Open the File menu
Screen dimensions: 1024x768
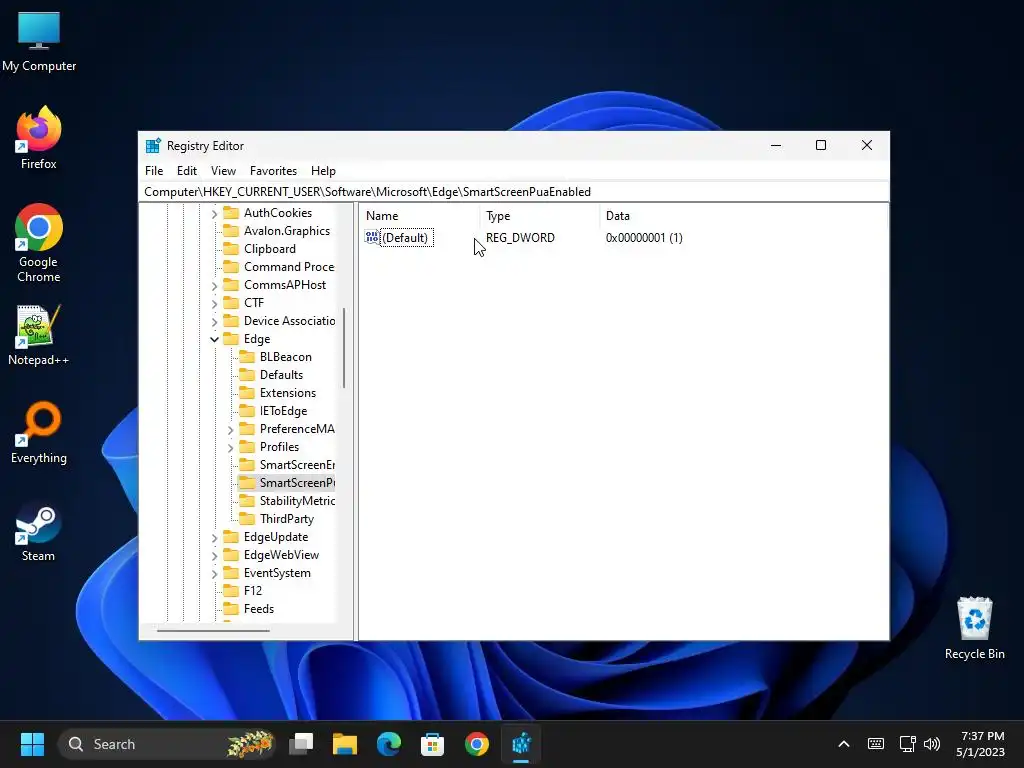click(154, 171)
